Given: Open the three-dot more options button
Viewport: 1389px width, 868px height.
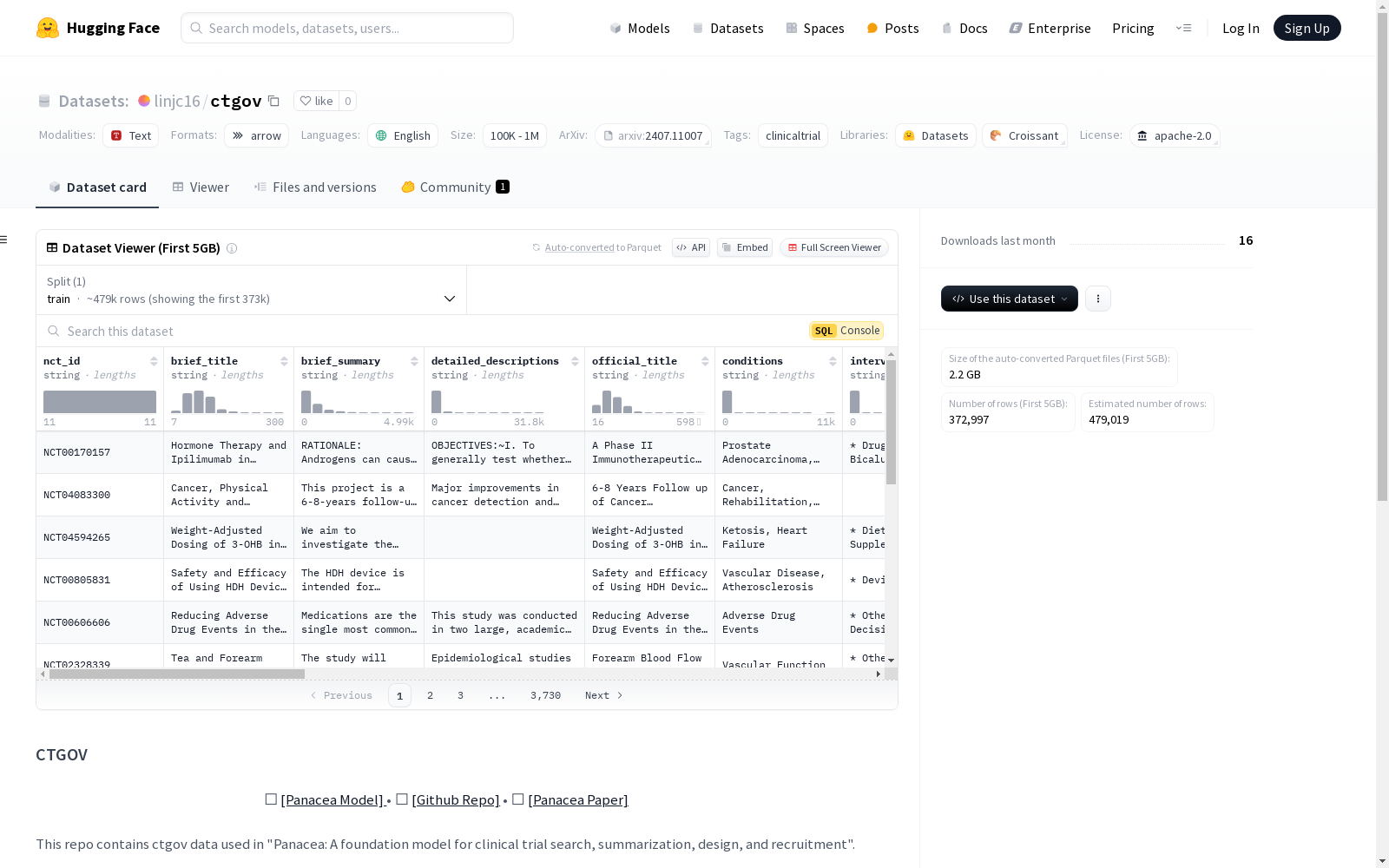Looking at the screenshot, I should 1098,299.
